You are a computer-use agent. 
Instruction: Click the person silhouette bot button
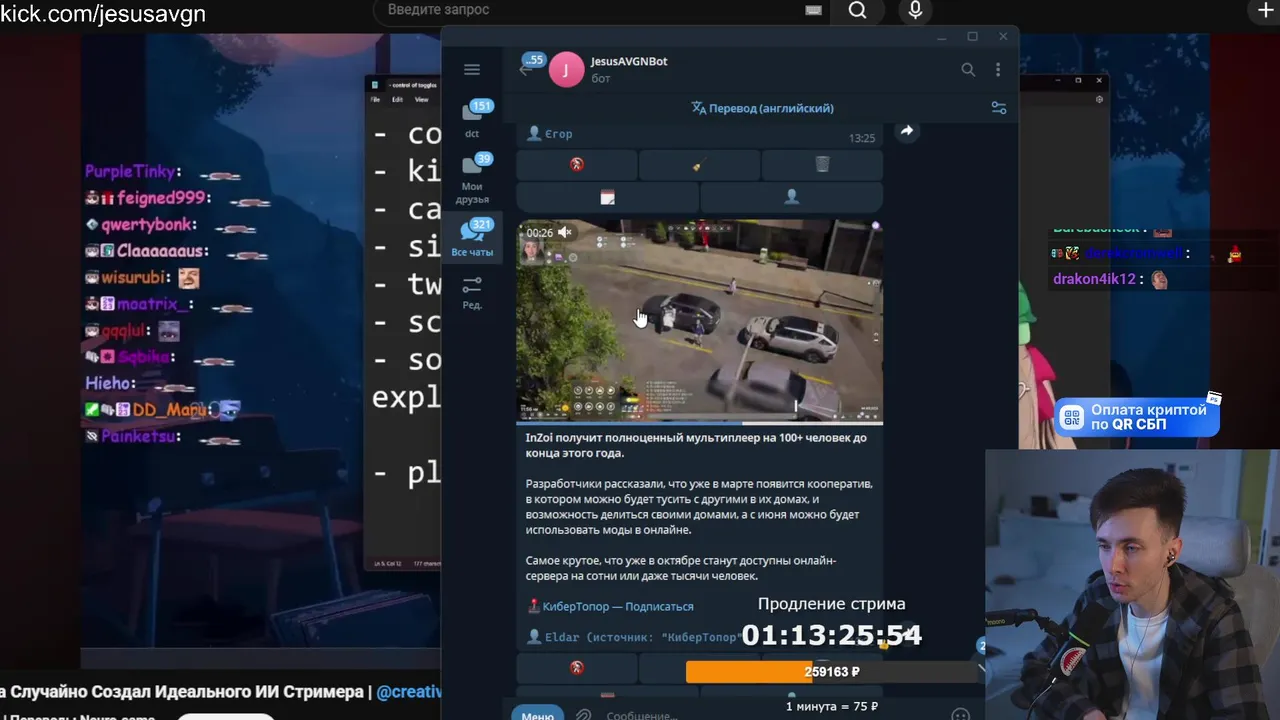791,197
